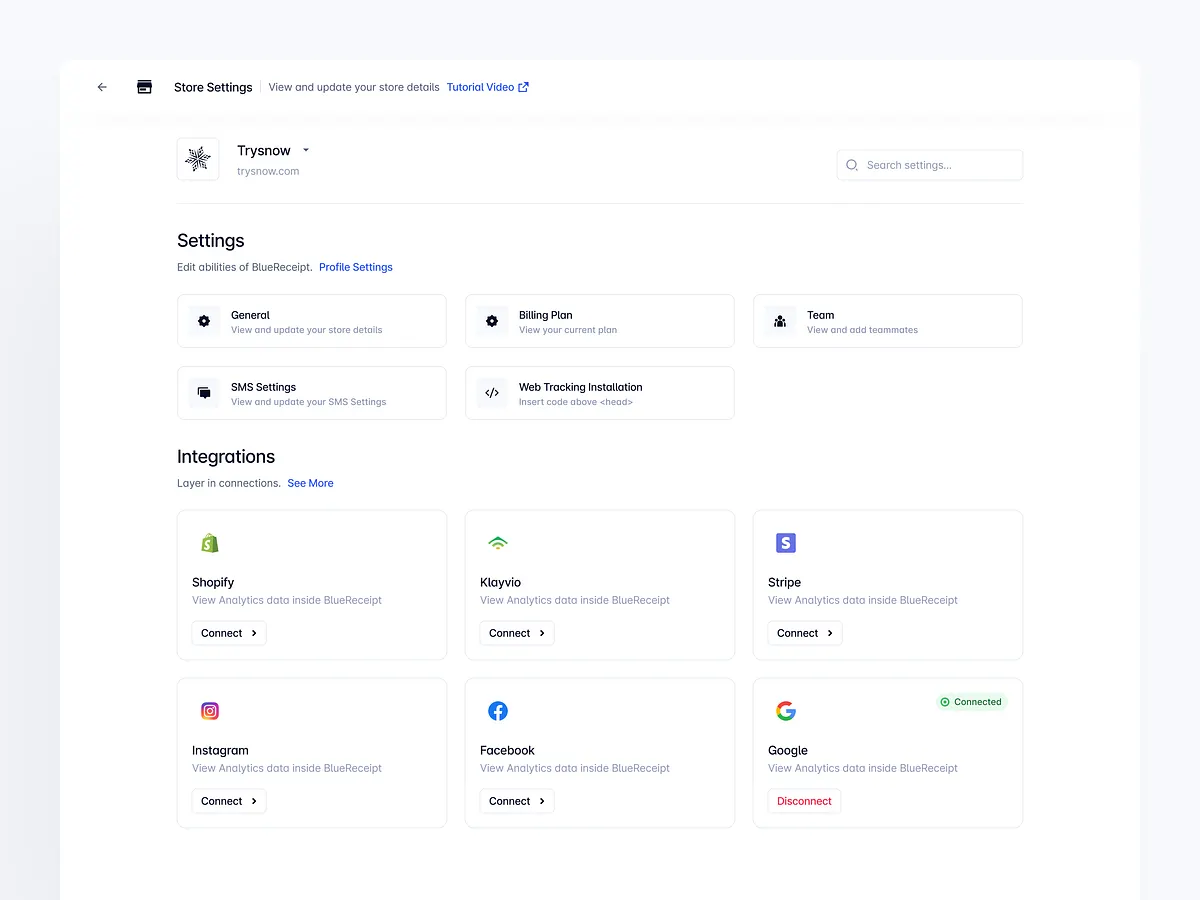Click the Google logo icon

(x=786, y=711)
